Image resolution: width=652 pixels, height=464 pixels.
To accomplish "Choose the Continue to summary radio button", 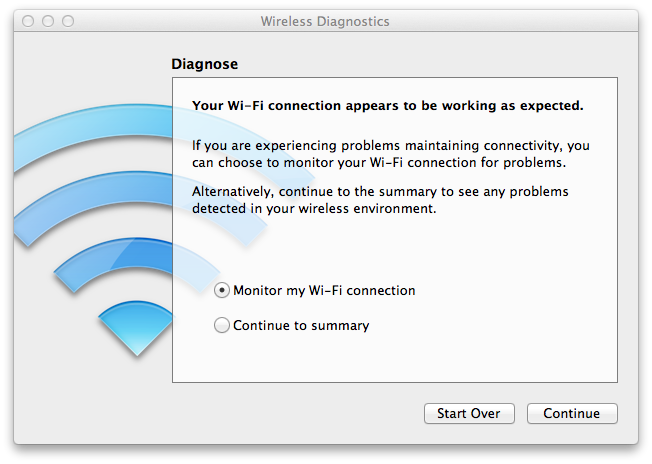I will [222, 325].
